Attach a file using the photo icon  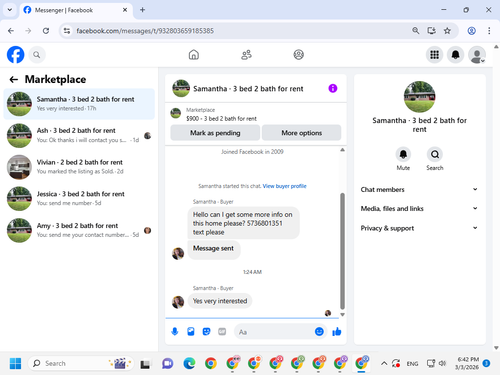pyautogui.click(x=191, y=332)
